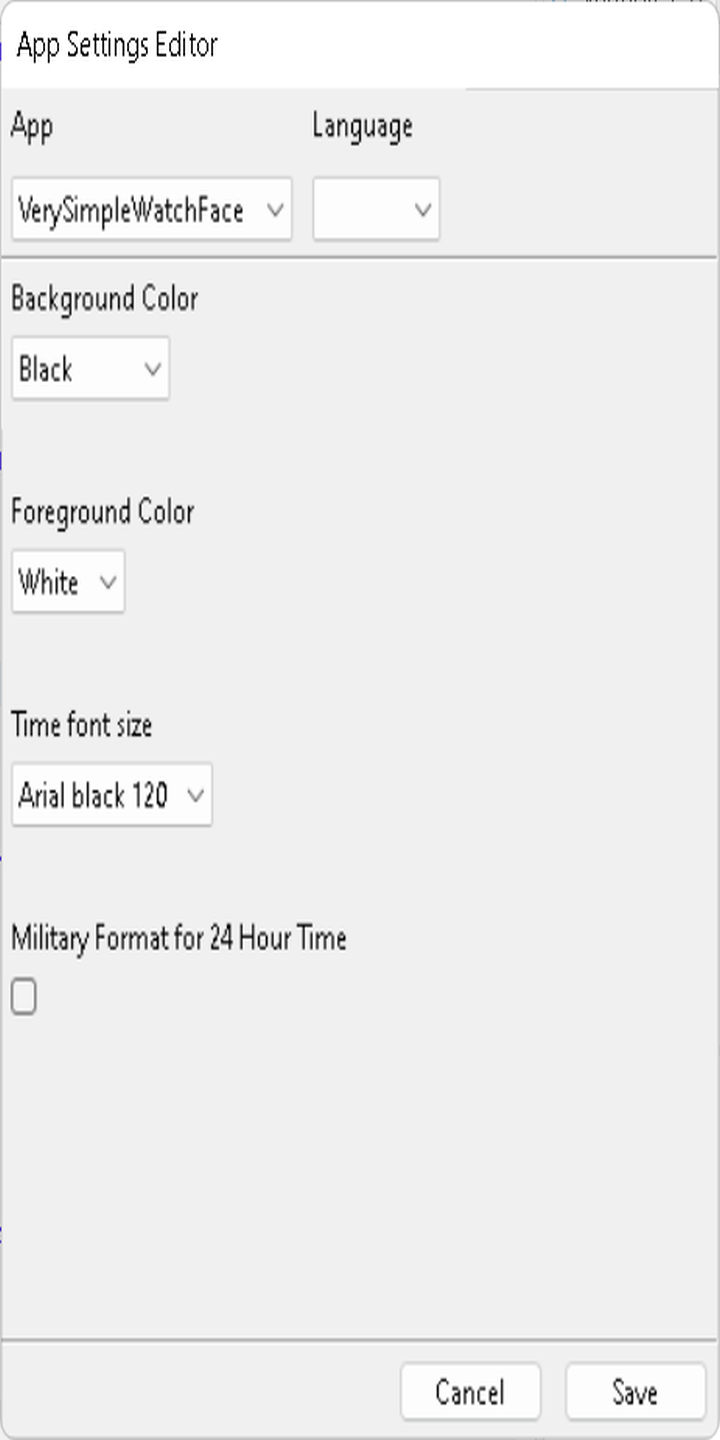Enable Military Format for 24 Hour Time checkbox
Image resolution: width=720 pixels, height=1440 pixels.
pos(24,997)
